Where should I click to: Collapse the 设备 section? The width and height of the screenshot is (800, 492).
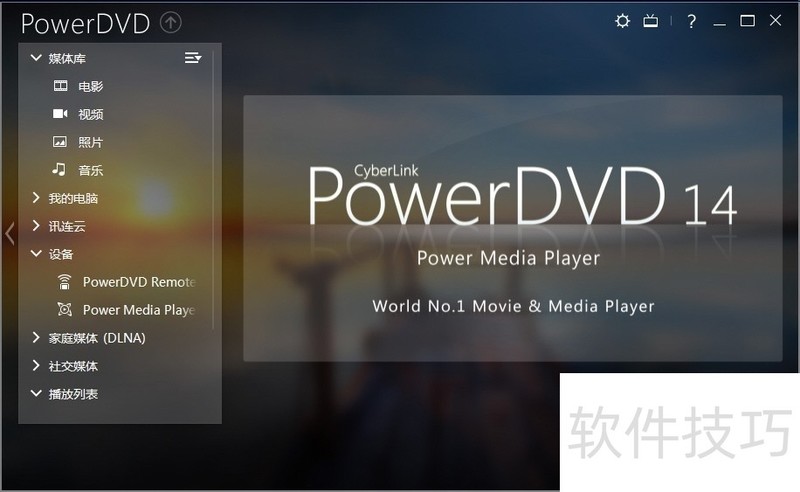point(36,253)
